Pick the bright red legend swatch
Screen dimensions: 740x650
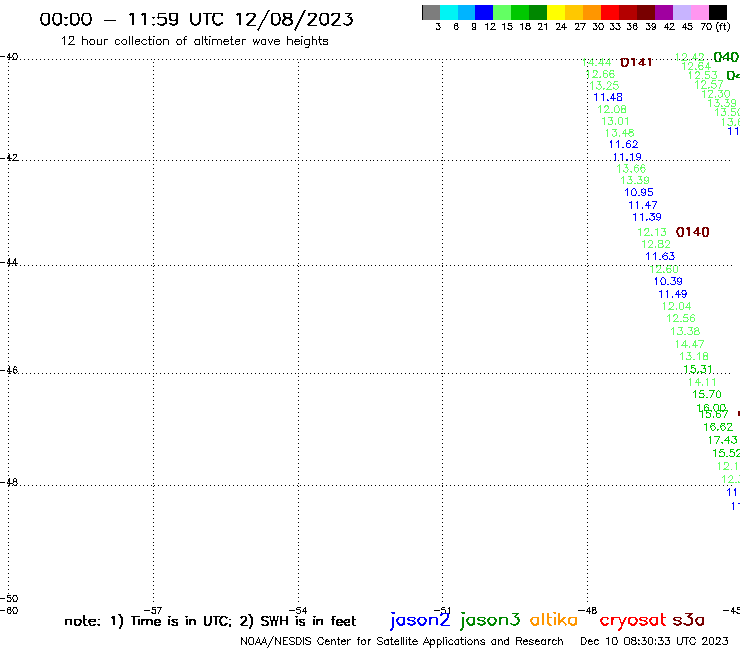pos(610,12)
